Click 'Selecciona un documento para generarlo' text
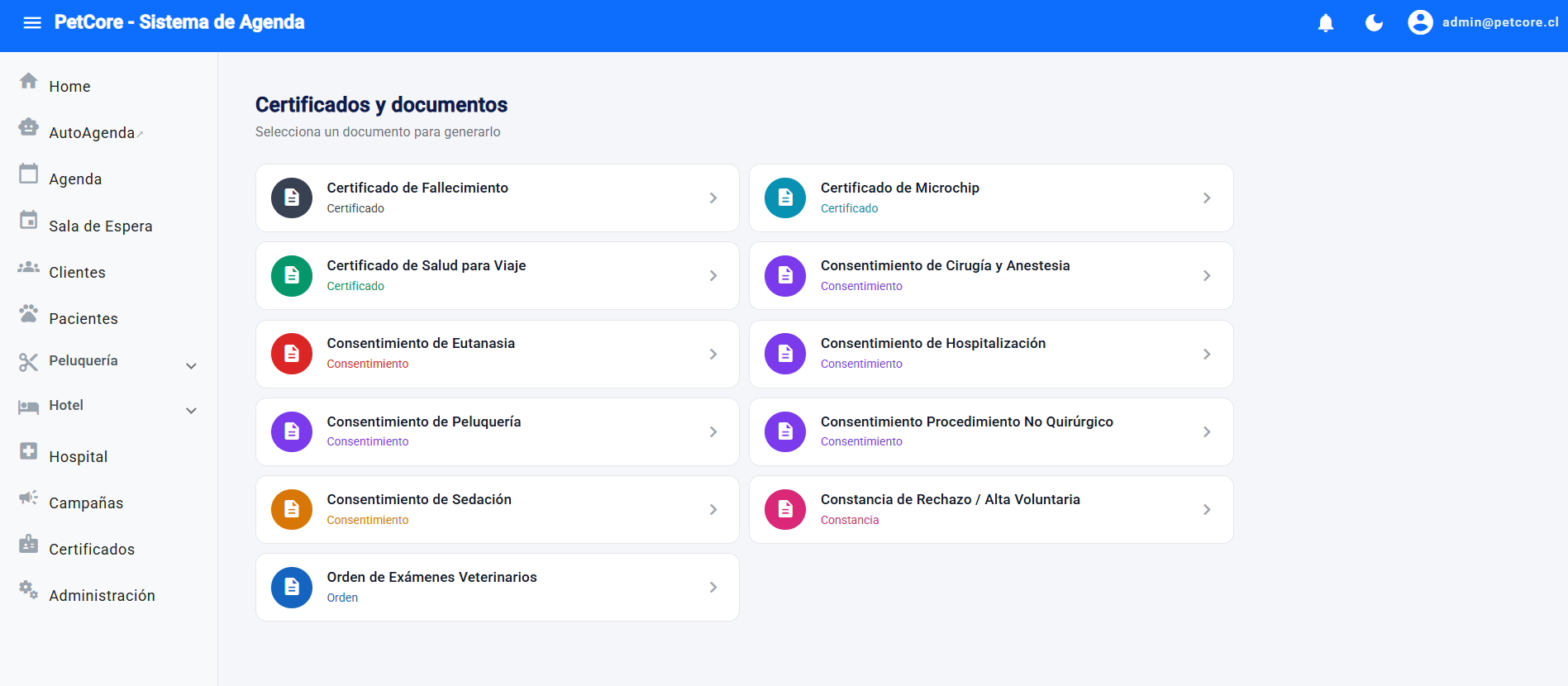The width and height of the screenshot is (1568, 686). 378,132
